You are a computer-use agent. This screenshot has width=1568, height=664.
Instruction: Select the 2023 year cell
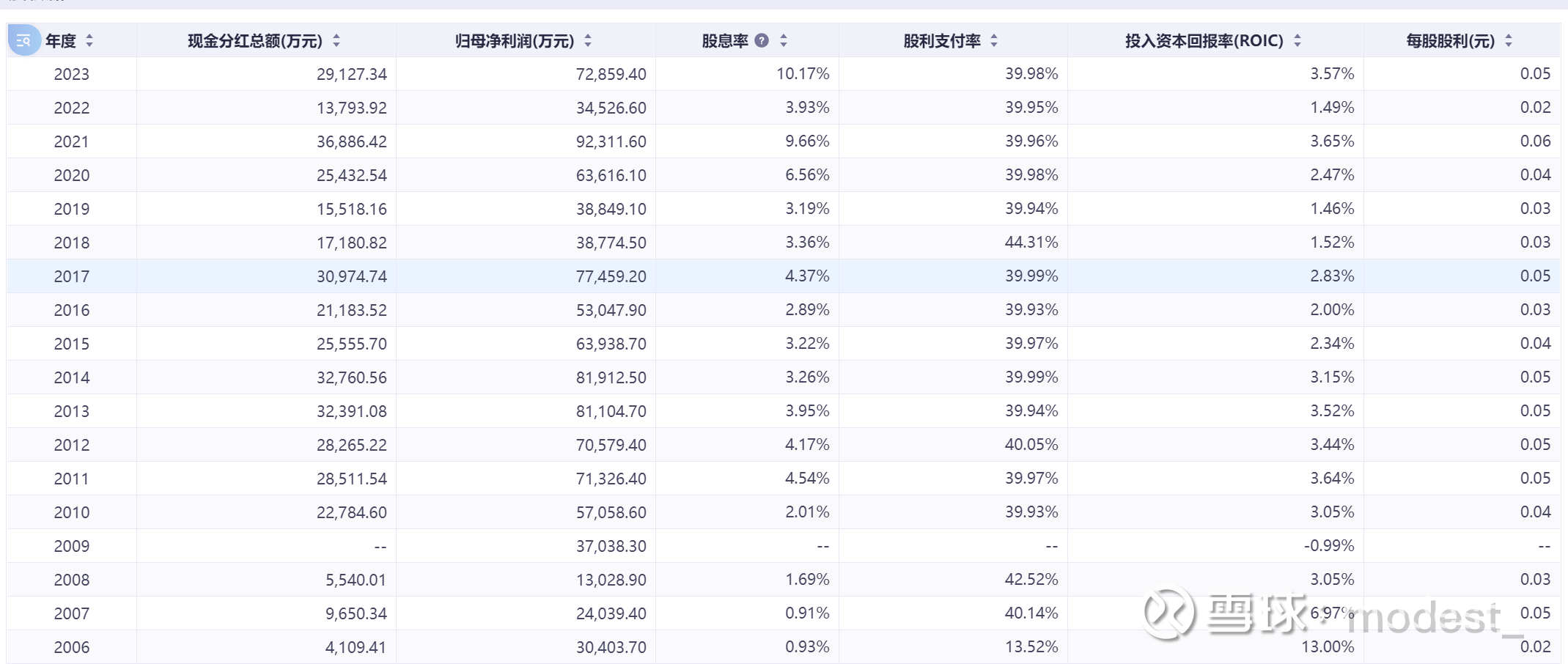(71, 74)
